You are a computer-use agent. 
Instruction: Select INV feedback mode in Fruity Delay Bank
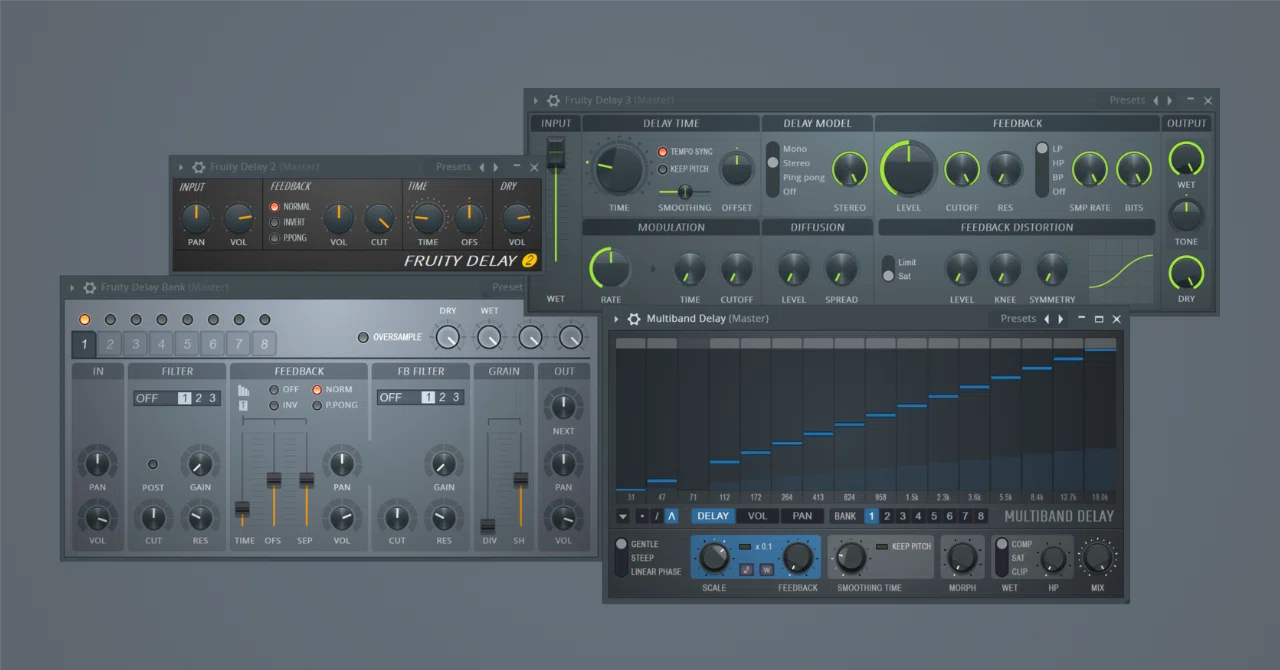click(x=274, y=405)
